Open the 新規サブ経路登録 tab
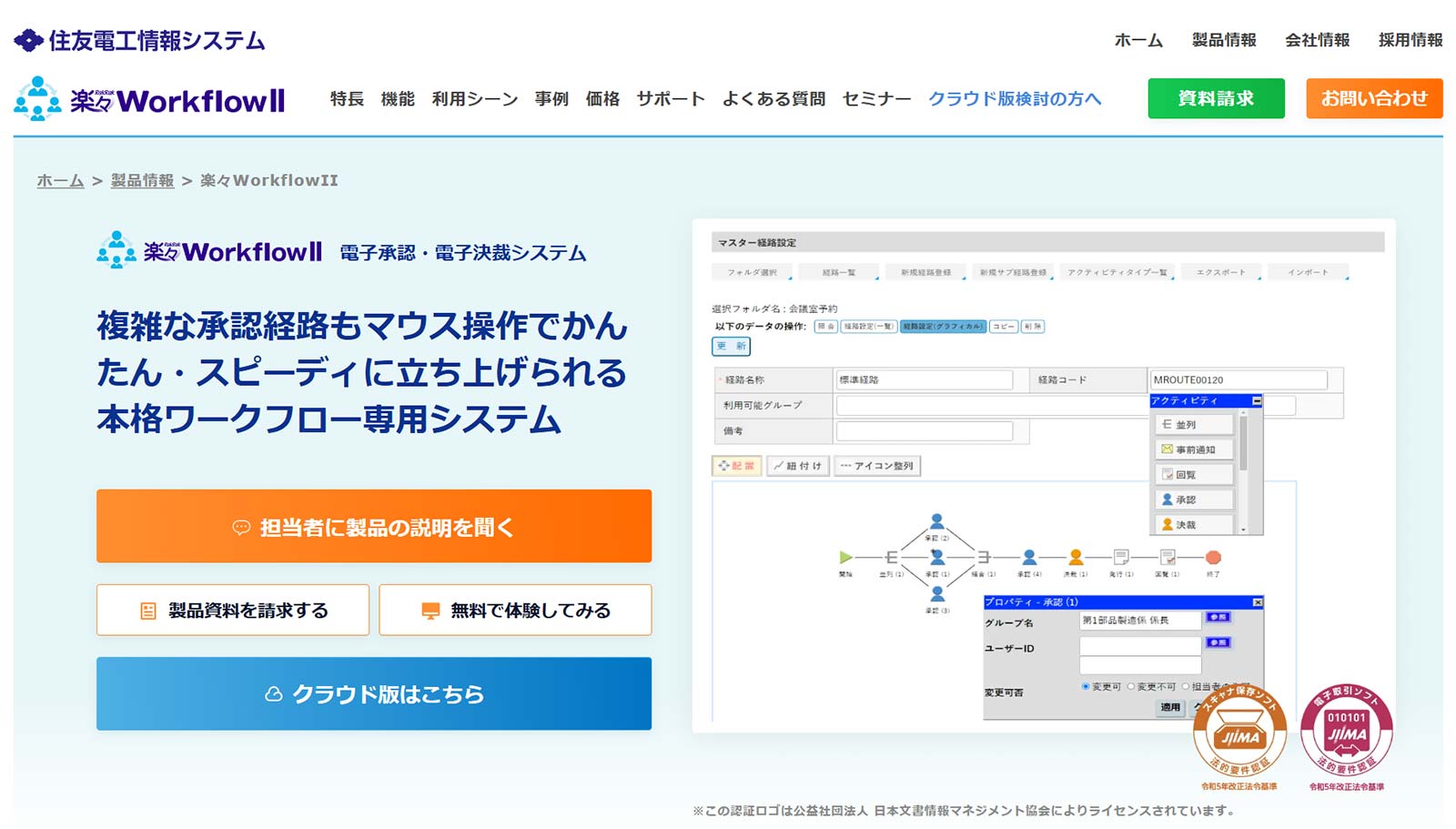1456x829 pixels. [1012, 272]
